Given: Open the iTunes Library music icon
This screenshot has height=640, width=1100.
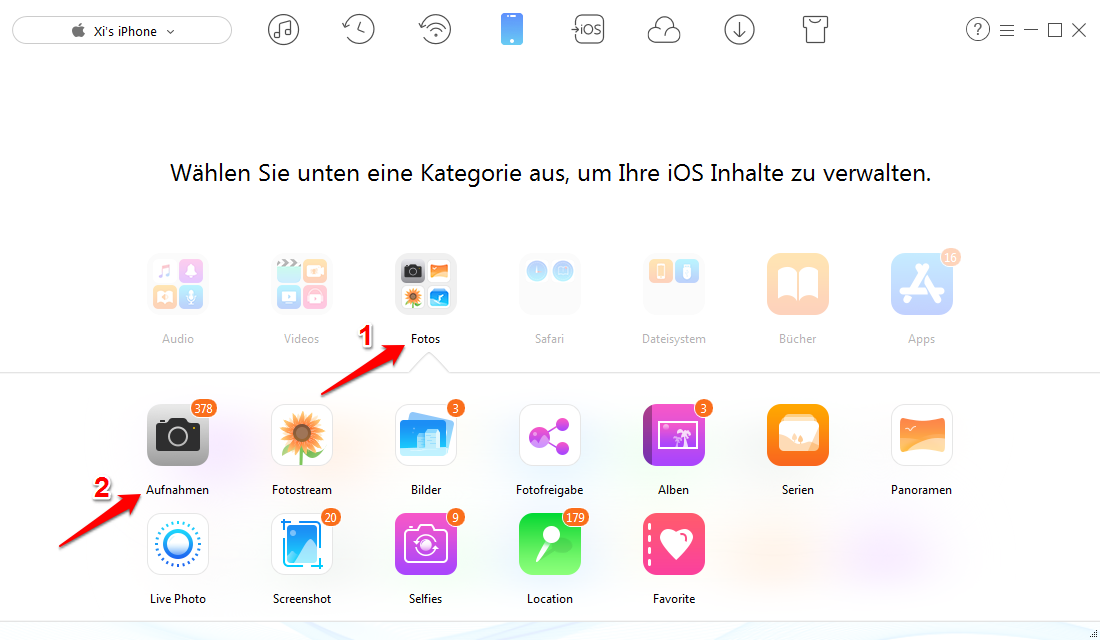Looking at the screenshot, I should click(283, 30).
